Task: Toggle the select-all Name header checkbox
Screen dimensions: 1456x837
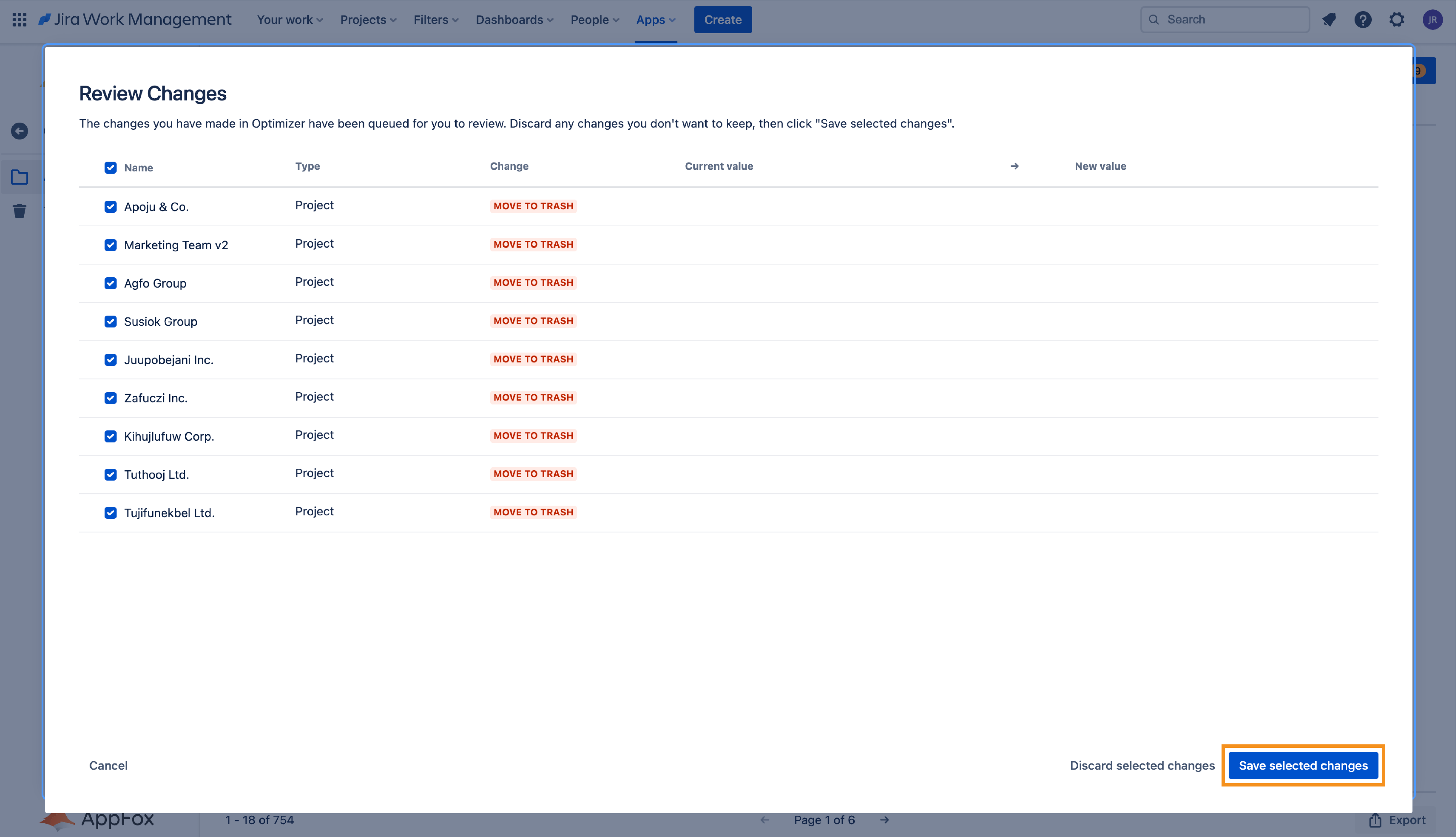Action: [110, 167]
